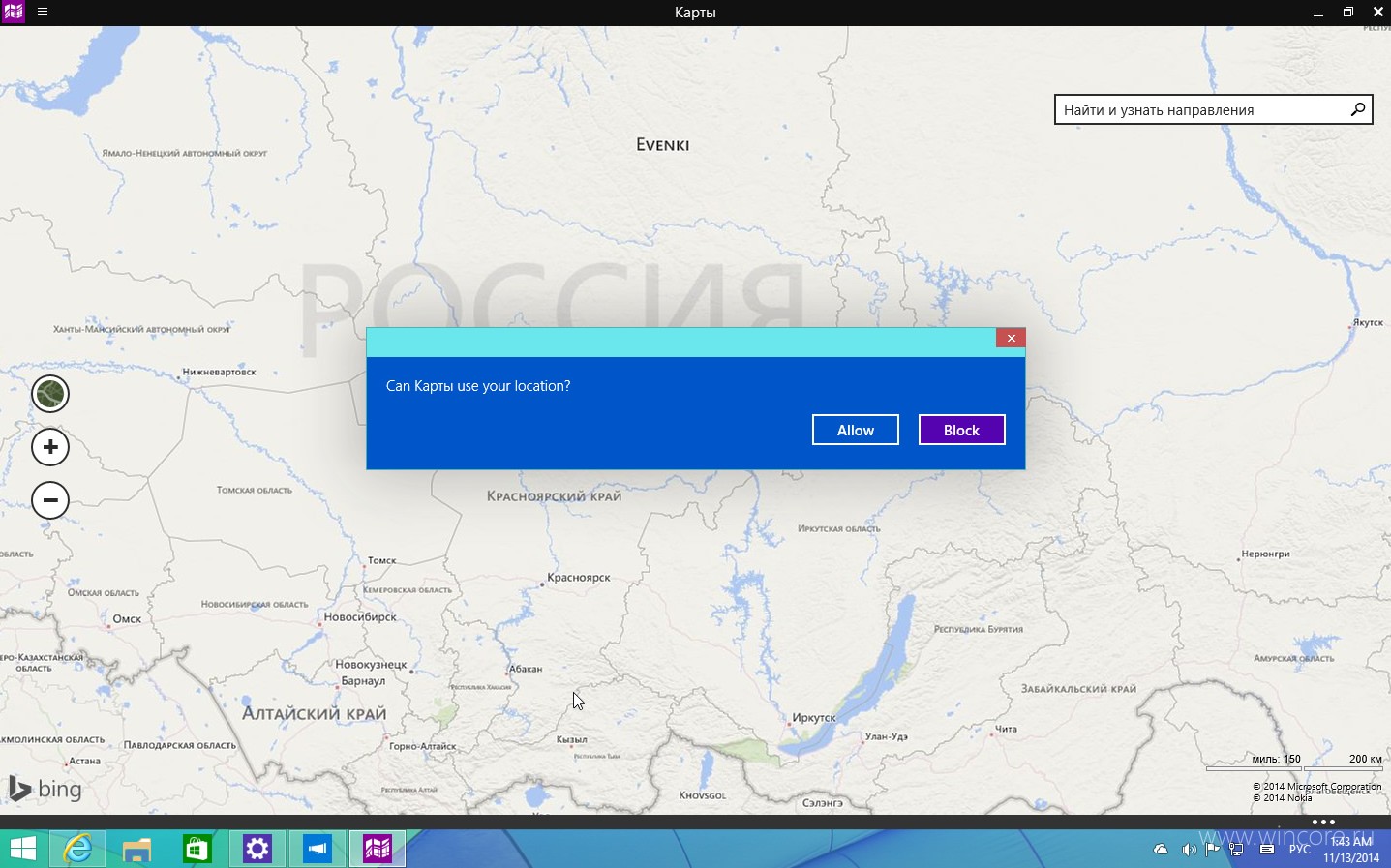
Task: Click the Красноярский край region label
Action: point(554,496)
